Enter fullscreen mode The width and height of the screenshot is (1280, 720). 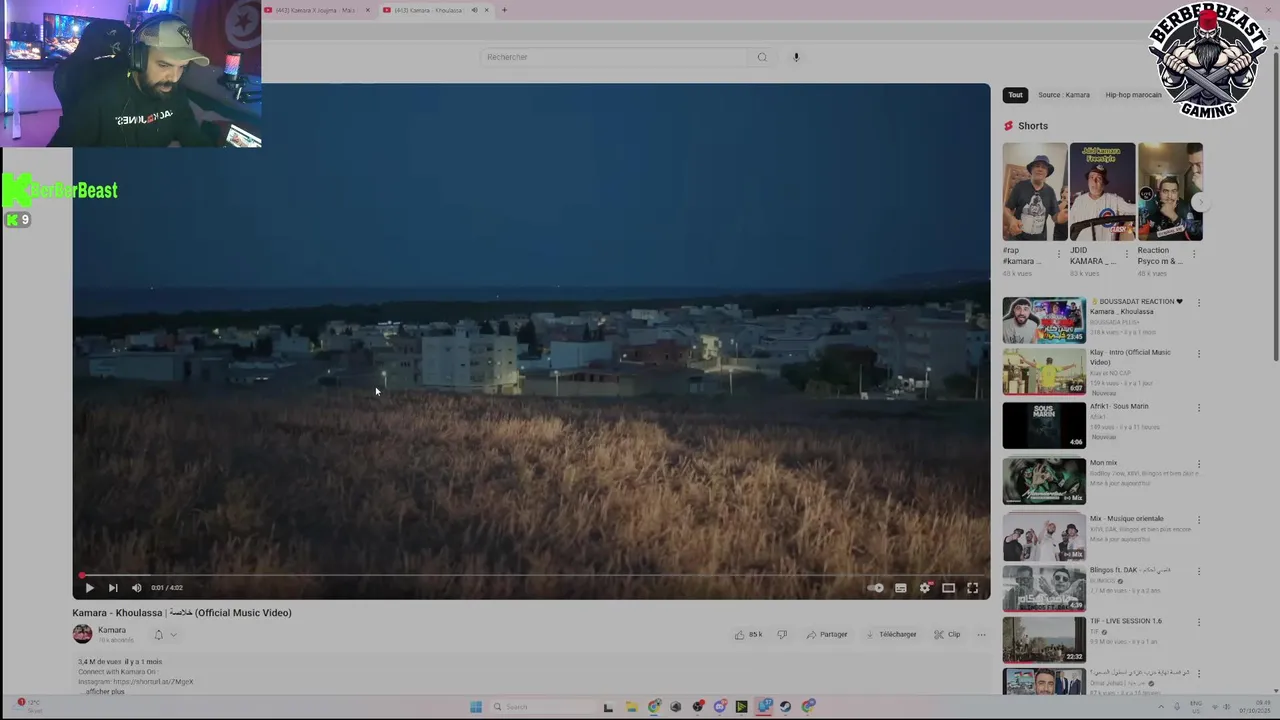pos(972,588)
